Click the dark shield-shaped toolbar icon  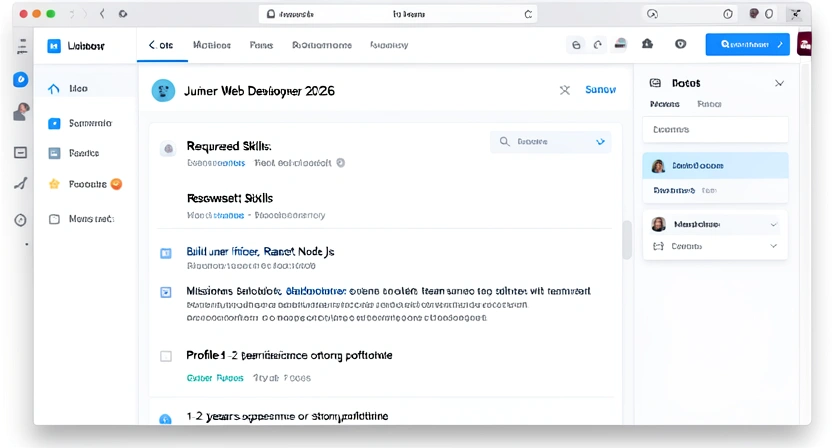(680, 44)
